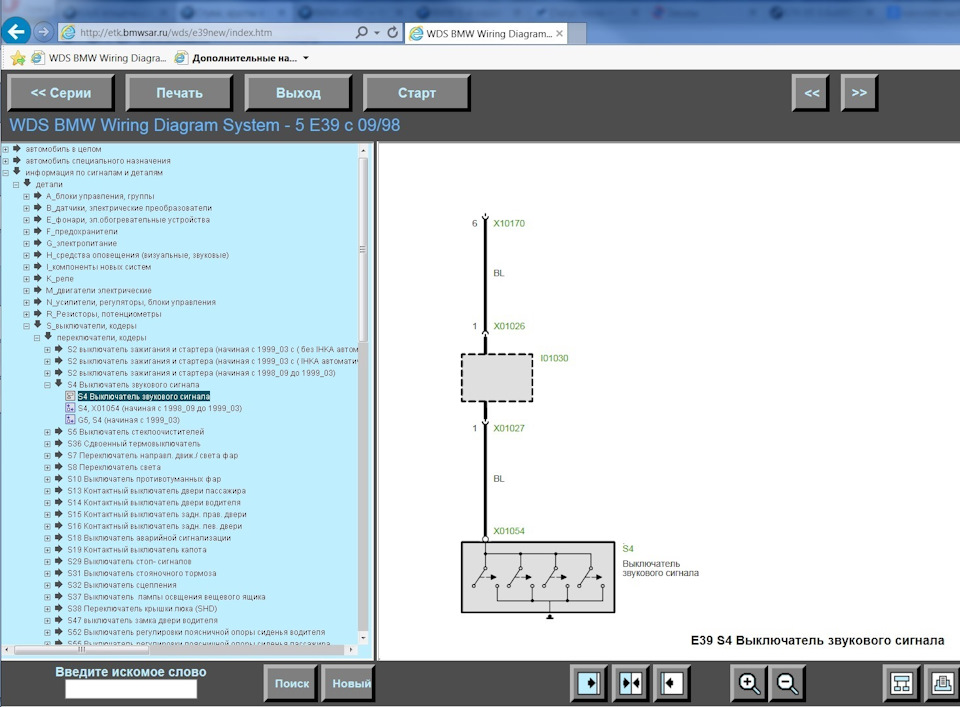The height and width of the screenshot is (707, 960).
Task: Go to next page with >> button
Action: [859, 93]
